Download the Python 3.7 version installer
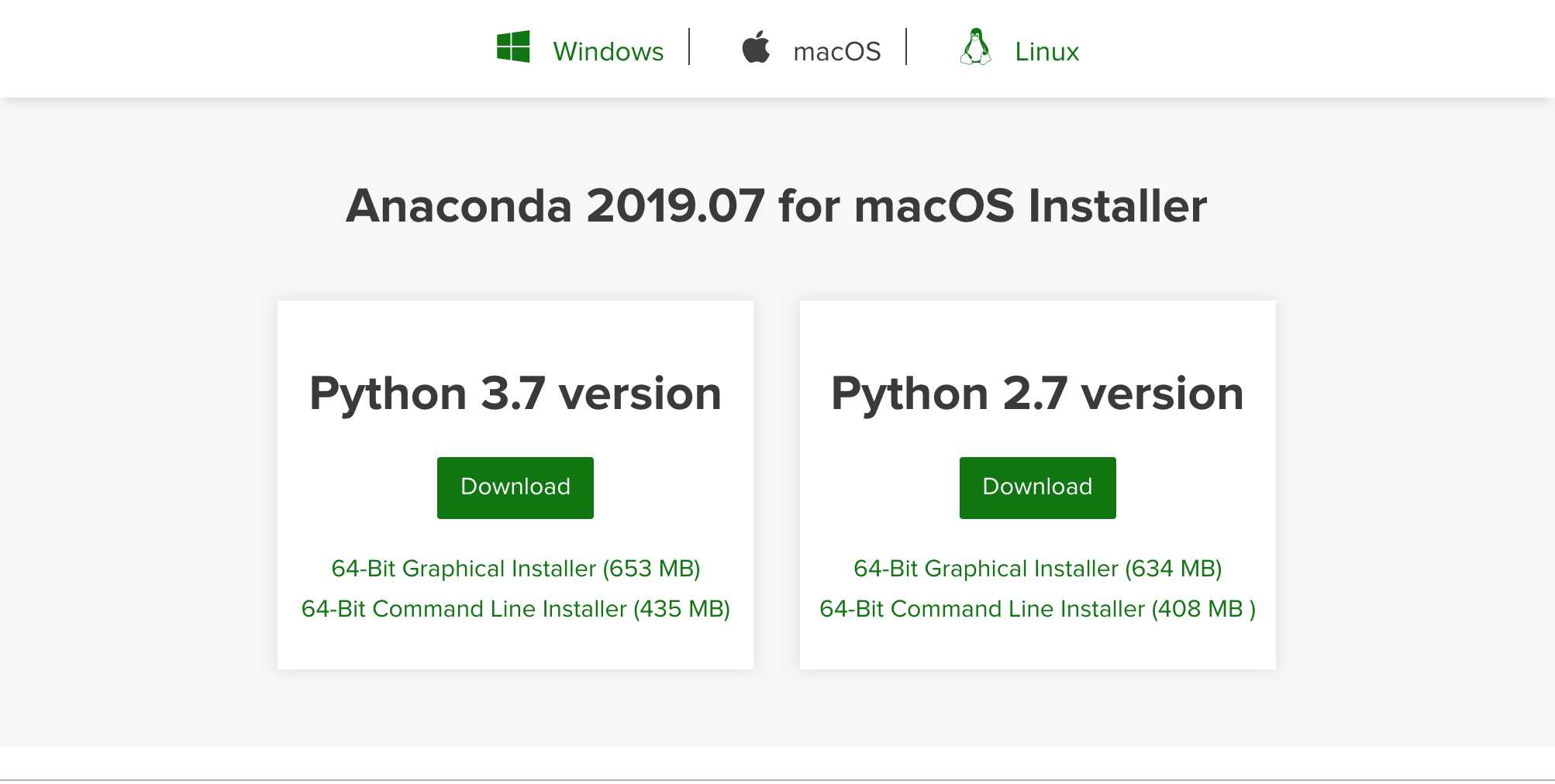This screenshot has height=784, width=1555. [515, 487]
